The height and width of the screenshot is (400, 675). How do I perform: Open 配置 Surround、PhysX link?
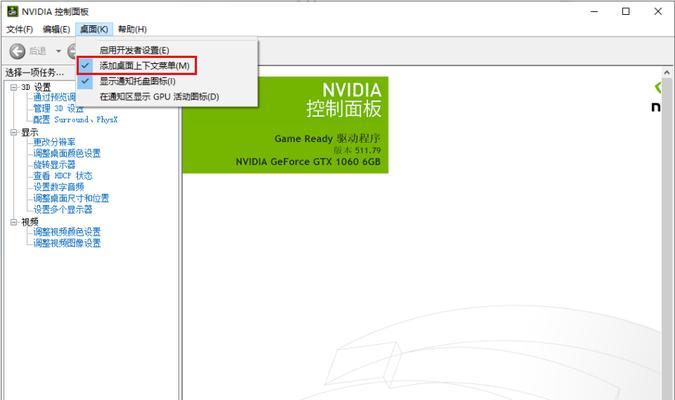point(75,120)
